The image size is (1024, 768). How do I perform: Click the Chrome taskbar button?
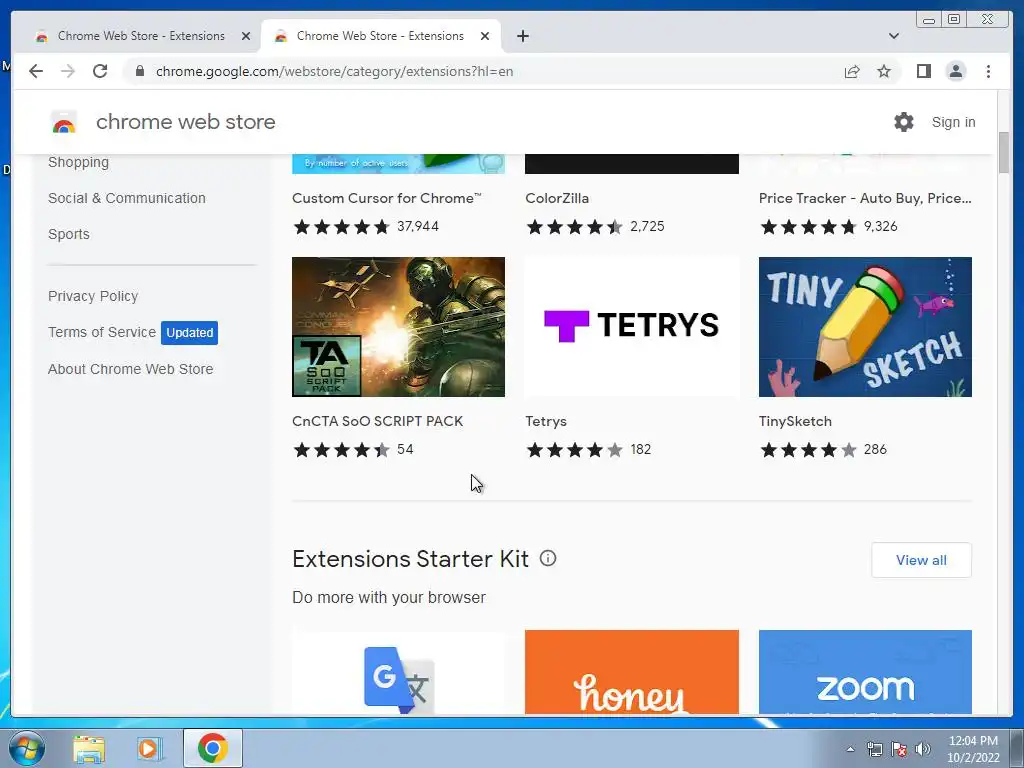212,748
